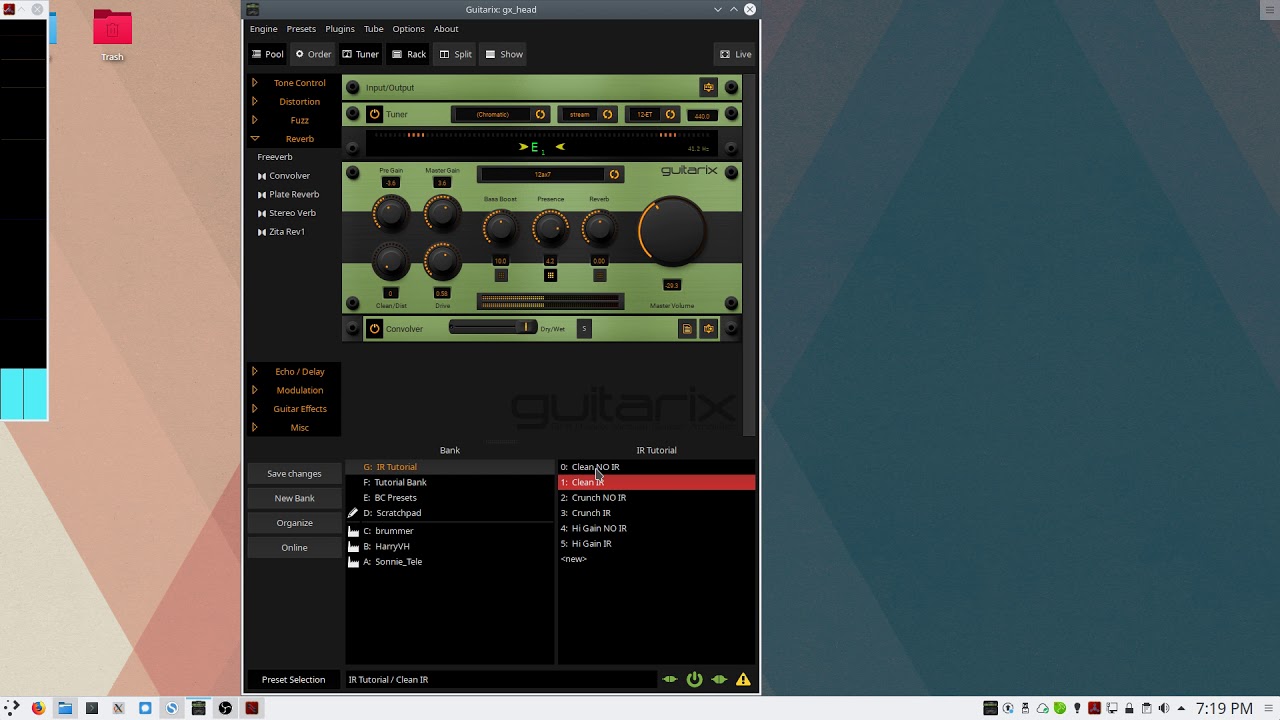
Task: Click the Organize button
Action: click(294, 523)
